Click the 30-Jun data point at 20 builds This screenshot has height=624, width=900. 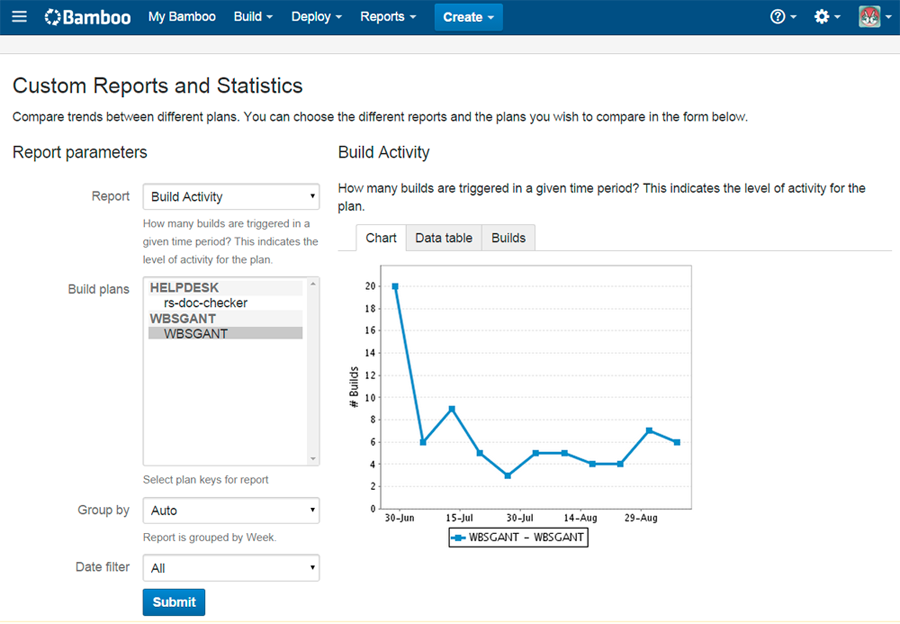[x=395, y=286]
